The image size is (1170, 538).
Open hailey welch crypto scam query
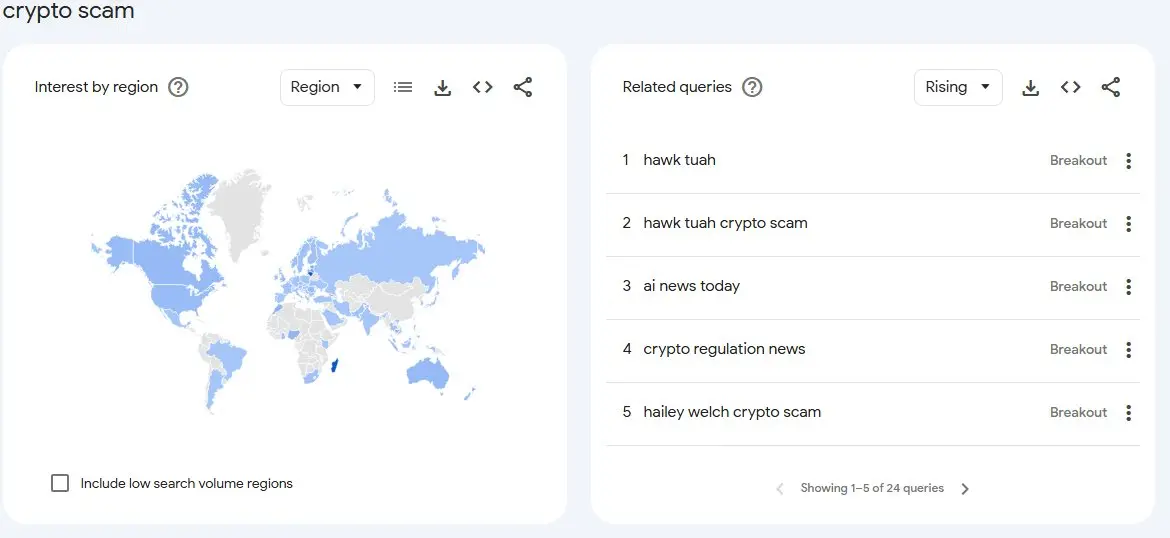pyautogui.click(x=732, y=412)
